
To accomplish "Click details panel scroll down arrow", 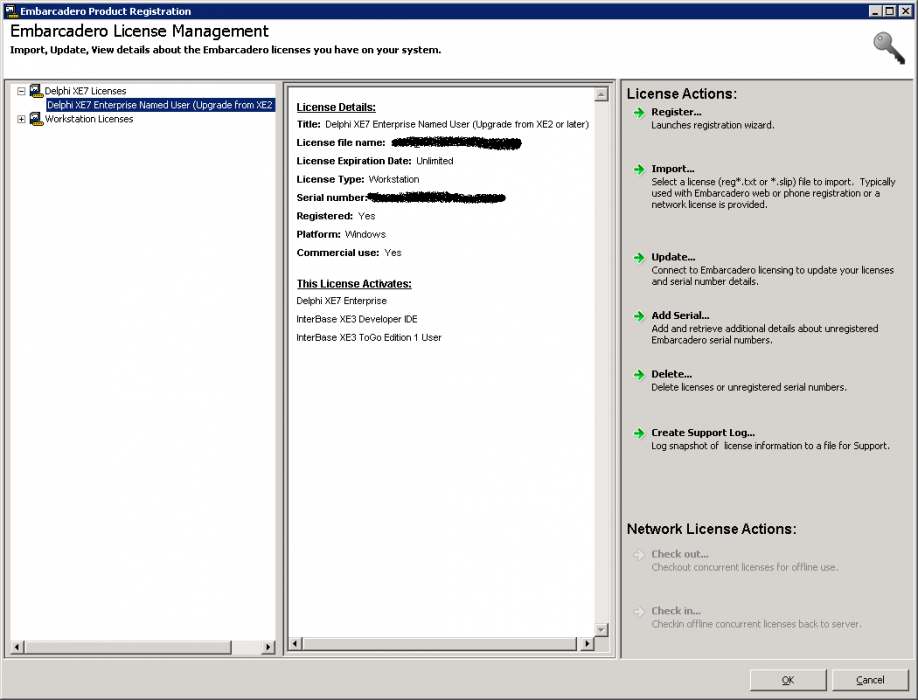I will click(x=601, y=630).
